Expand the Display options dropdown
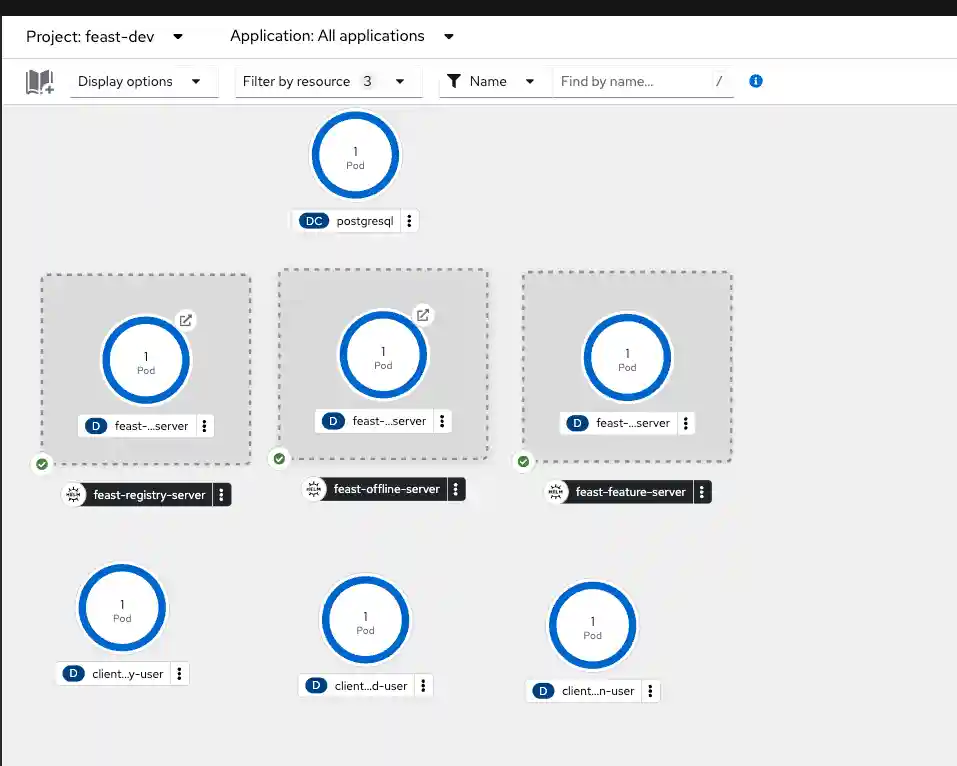Screen dimensions: 957x766 [144, 82]
